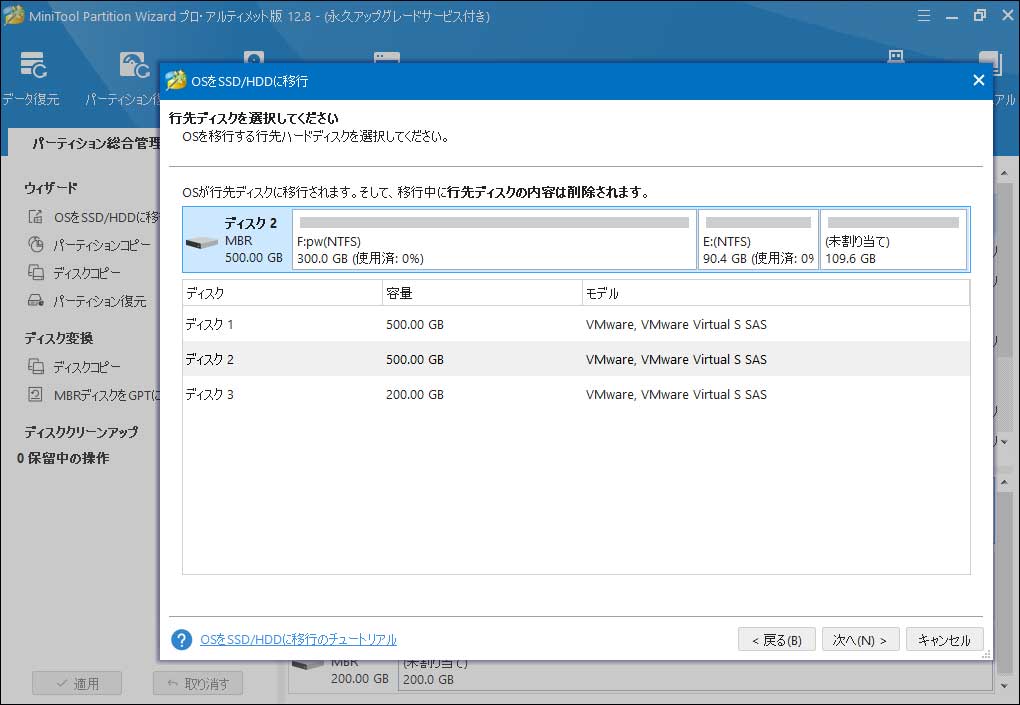Click the OS migration wizard icon in sidebar
Viewport: 1020px width, 705px height.
click(x=36, y=217)
